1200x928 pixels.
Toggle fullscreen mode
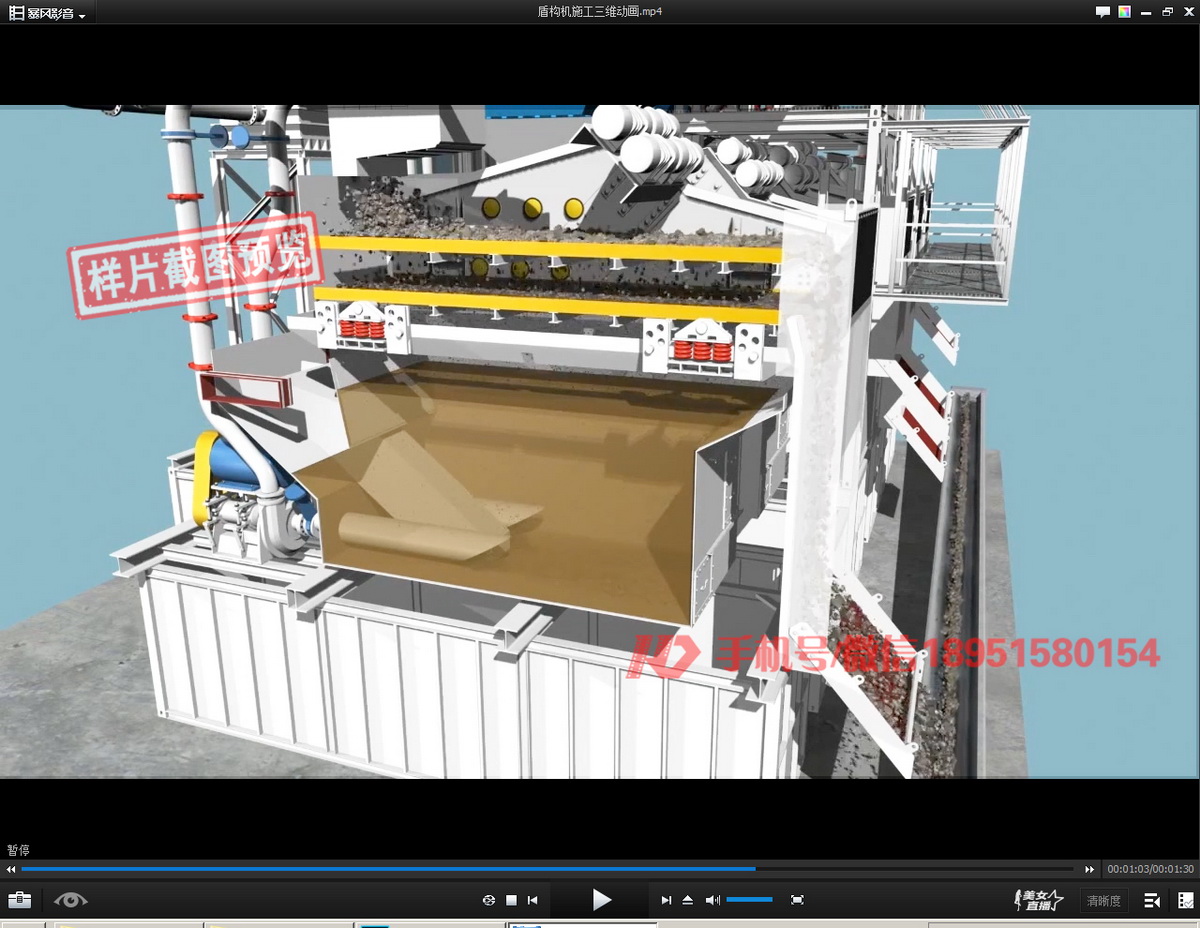[797, 900]
